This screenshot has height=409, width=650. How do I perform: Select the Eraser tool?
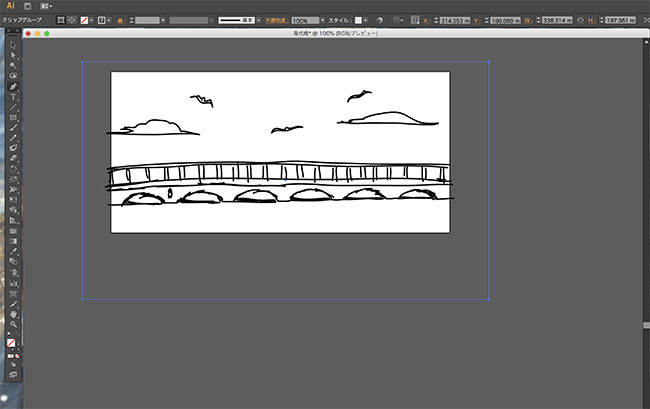[13, 158]
